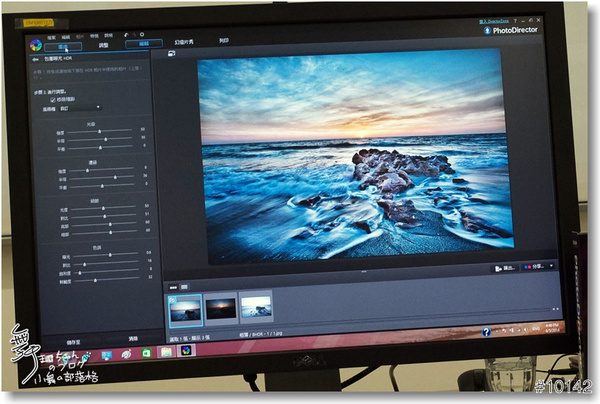Switch filmstrip to strip view icon

[173, 287]
